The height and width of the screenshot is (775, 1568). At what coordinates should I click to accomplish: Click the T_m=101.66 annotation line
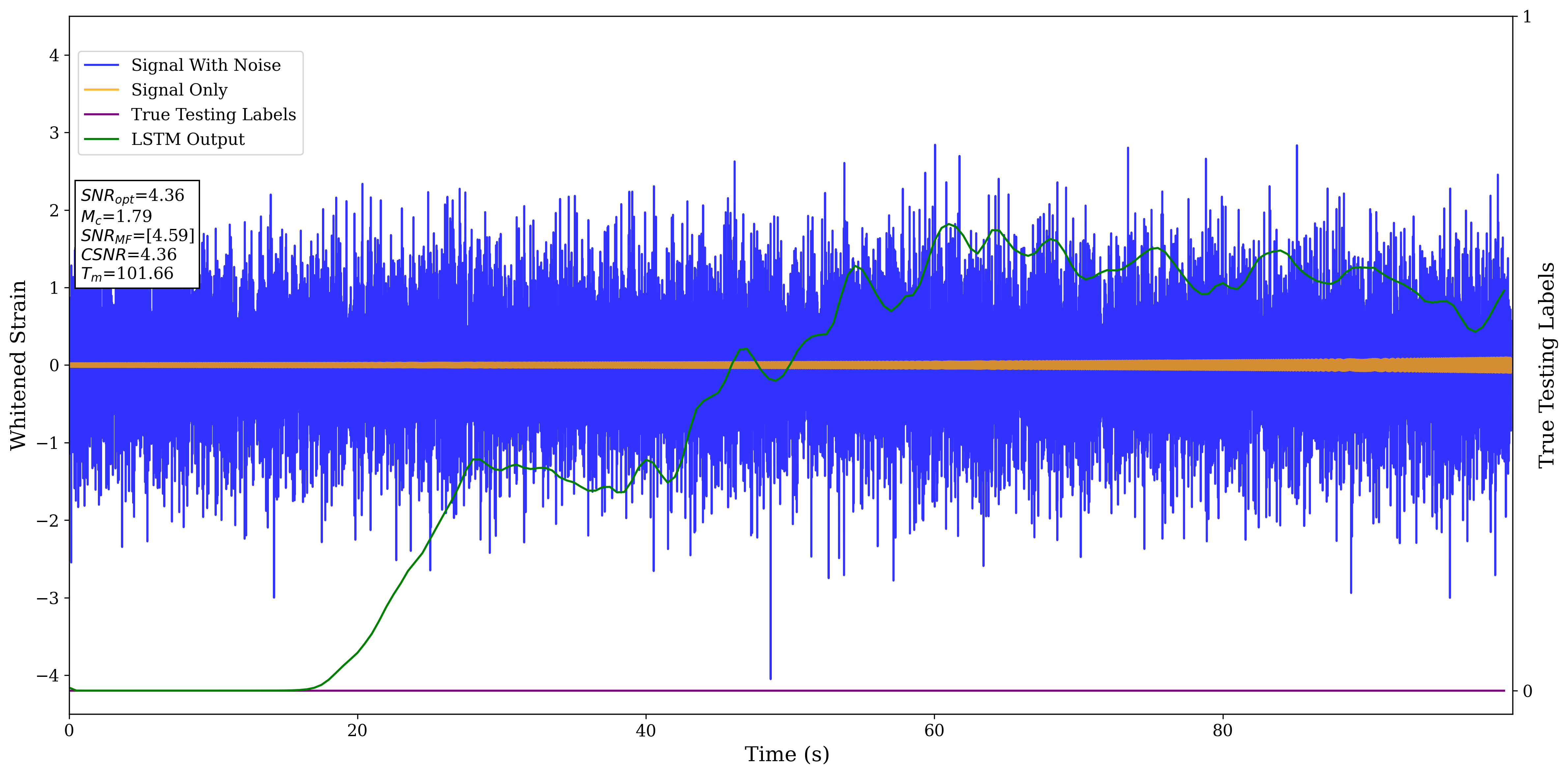[x=127, y=274]
